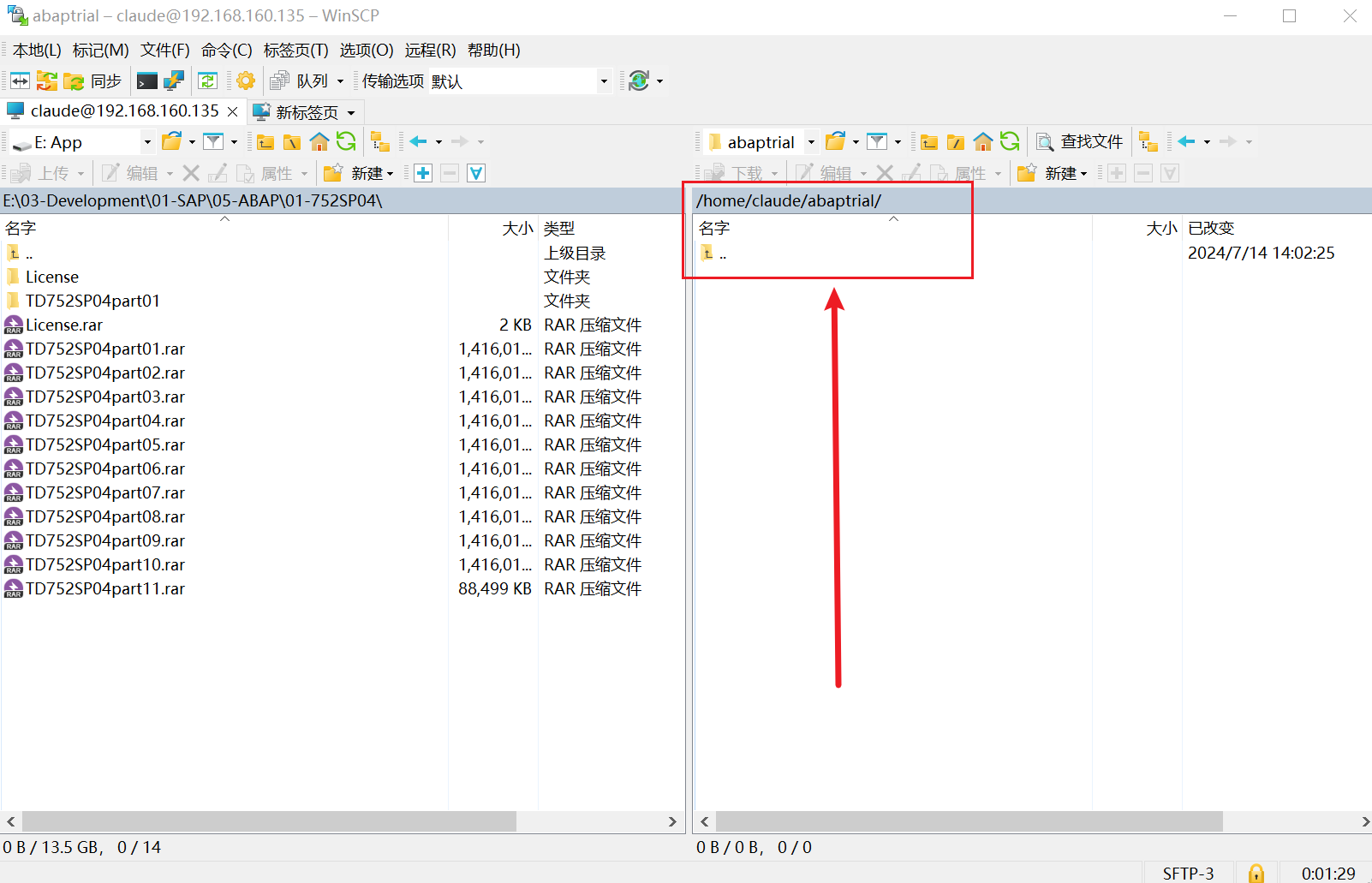Refresh the remote directory listing
1372x883 pixels.
(1010, 142)
